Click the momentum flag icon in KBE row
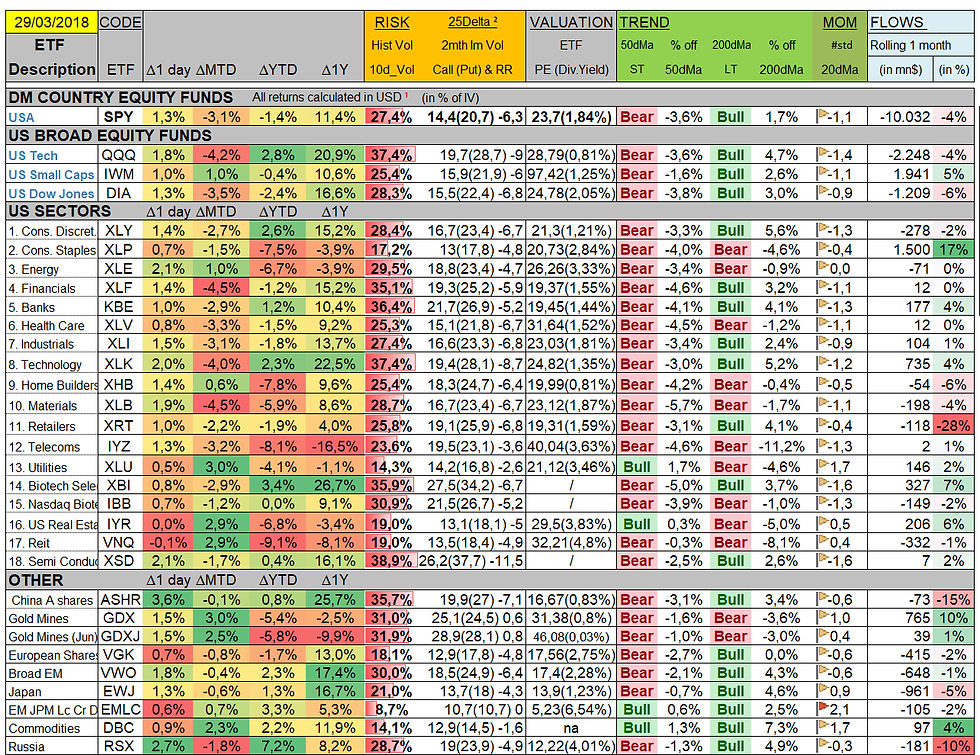The width and height of the screenshot is (980, 755). (823, 305)
